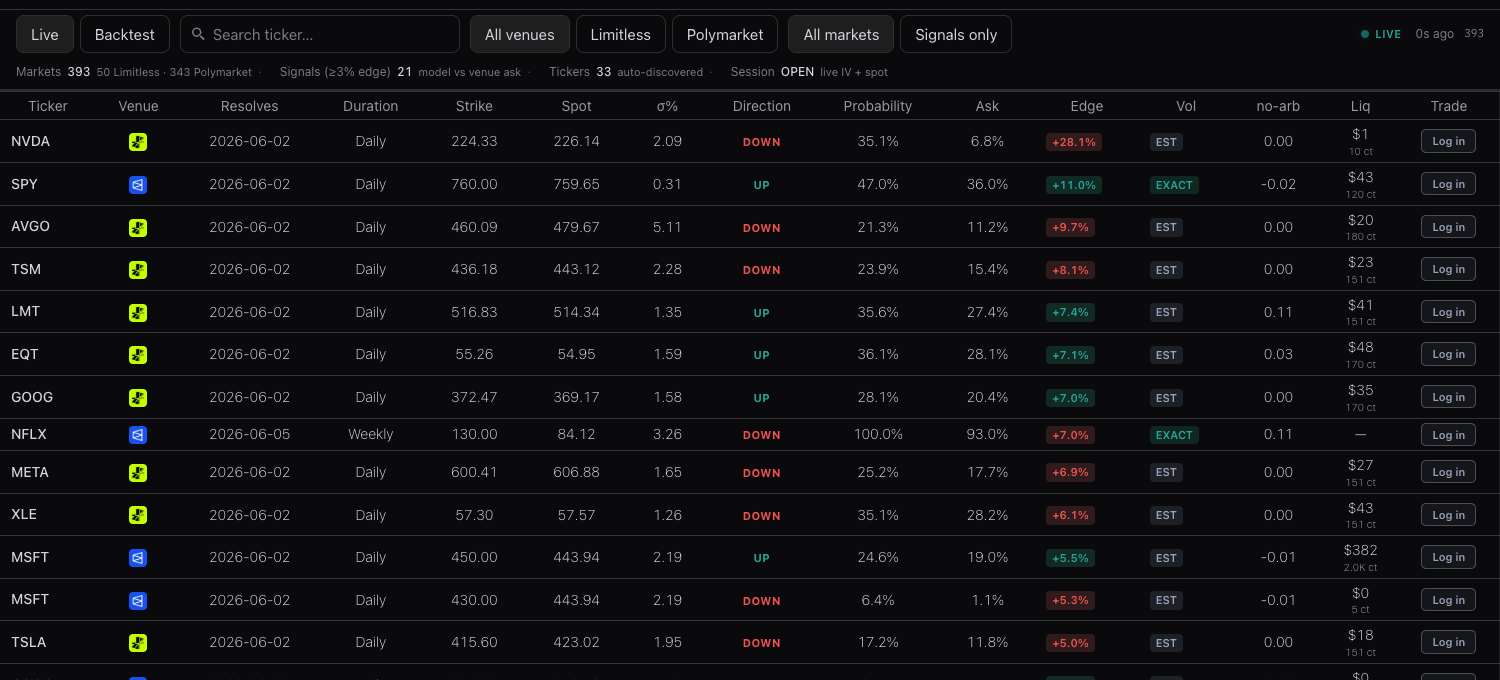
Task: Click the GOOG ticker cell
Action: 32,397
